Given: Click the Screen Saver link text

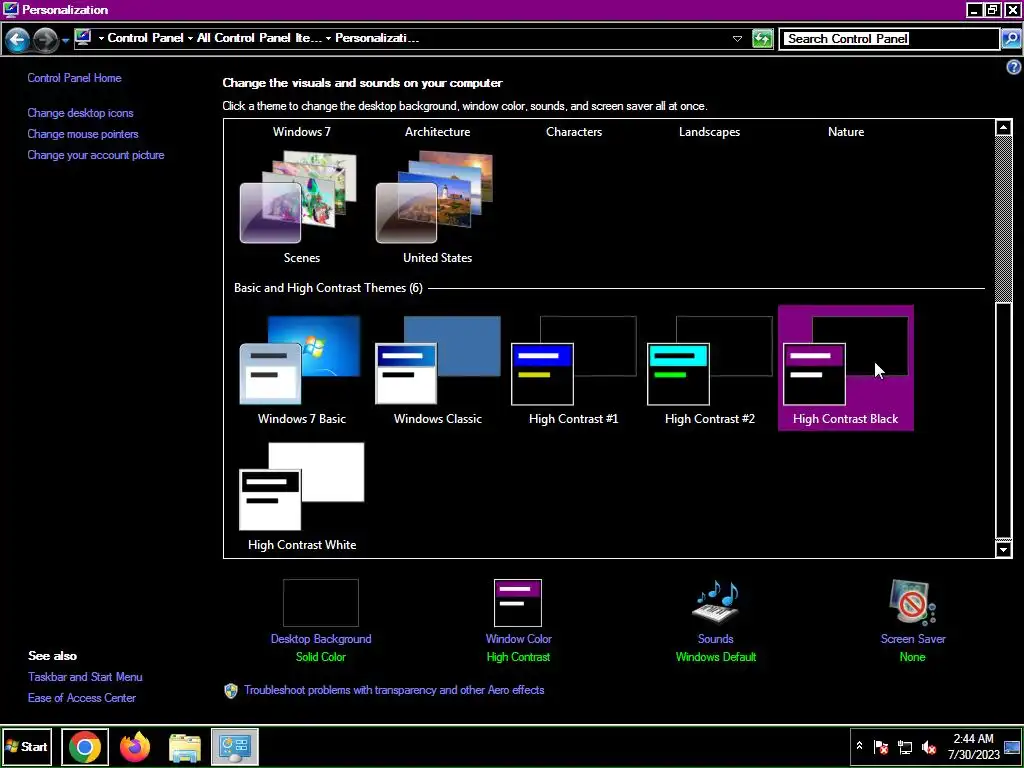Looking at the screenshot, I should coord(912,639).
